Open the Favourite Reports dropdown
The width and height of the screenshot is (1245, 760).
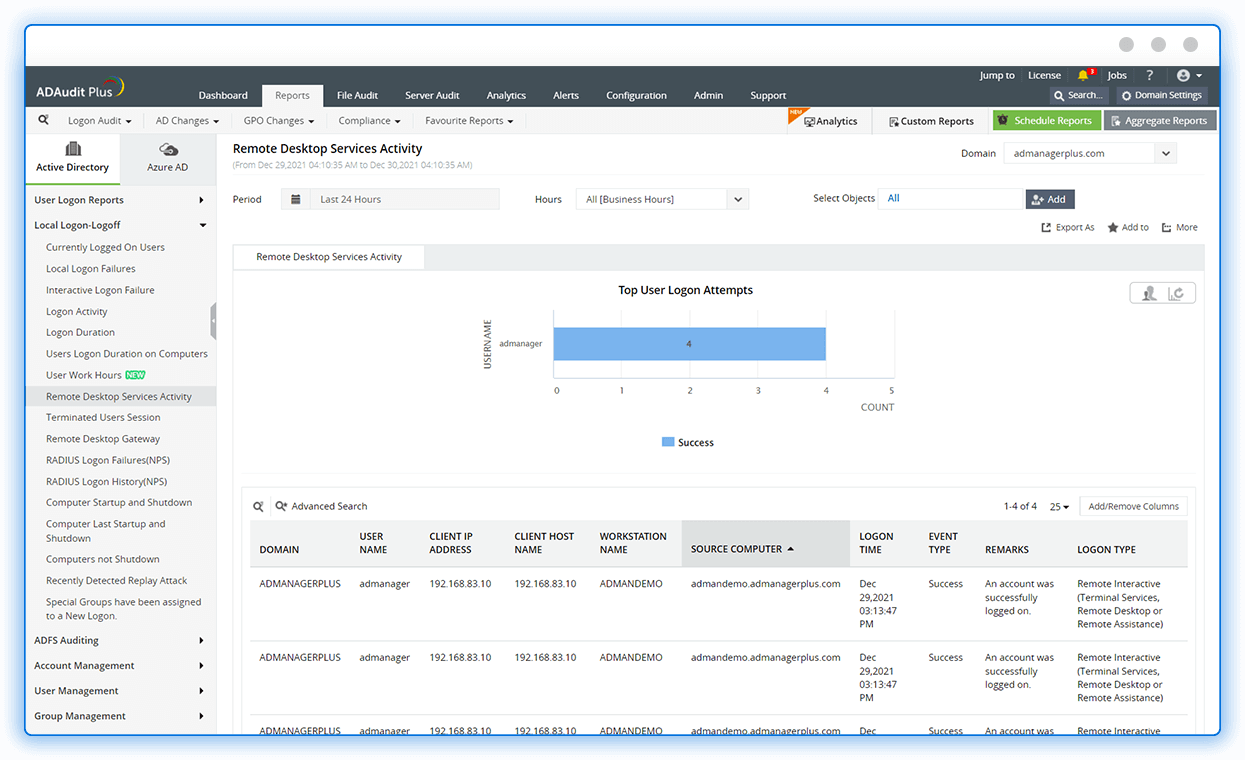[x=469, y=121]
